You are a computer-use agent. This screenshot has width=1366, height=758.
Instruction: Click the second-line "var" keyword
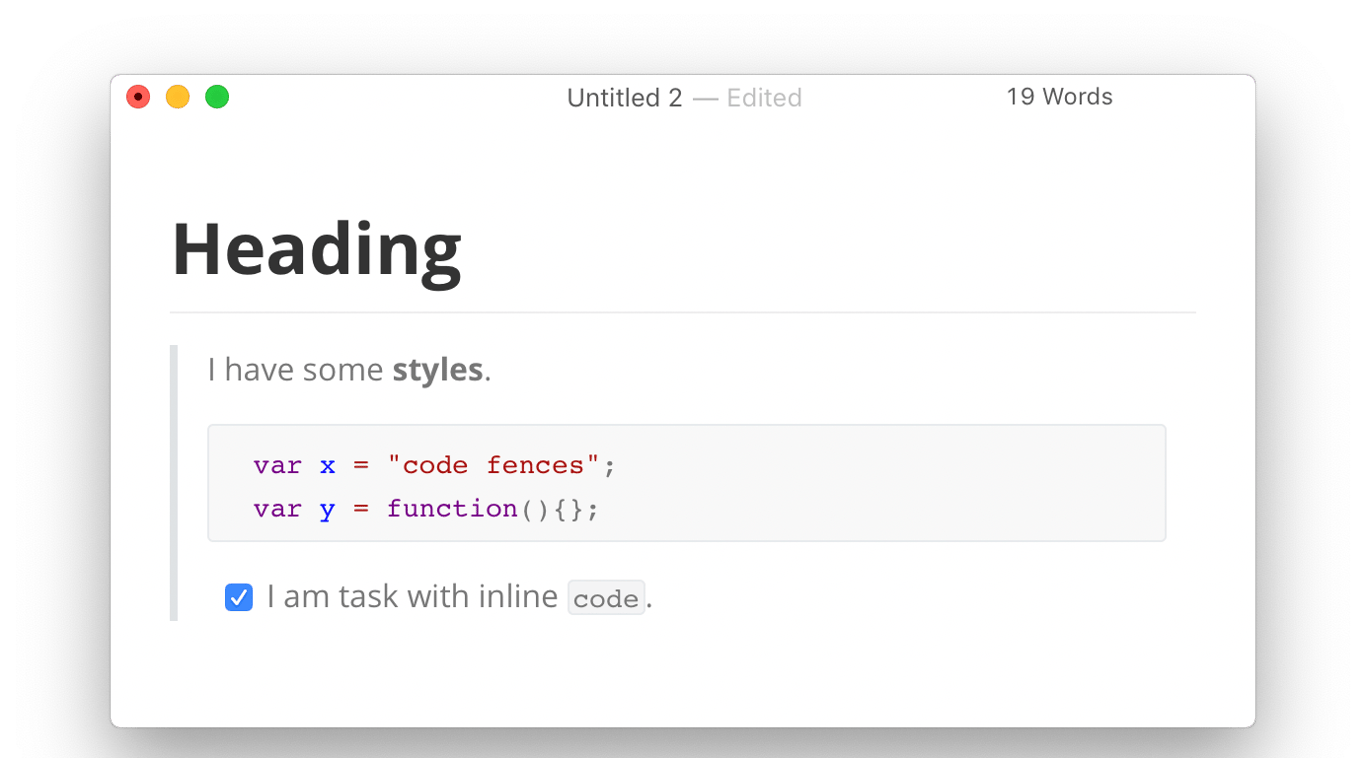coord(277,509)
